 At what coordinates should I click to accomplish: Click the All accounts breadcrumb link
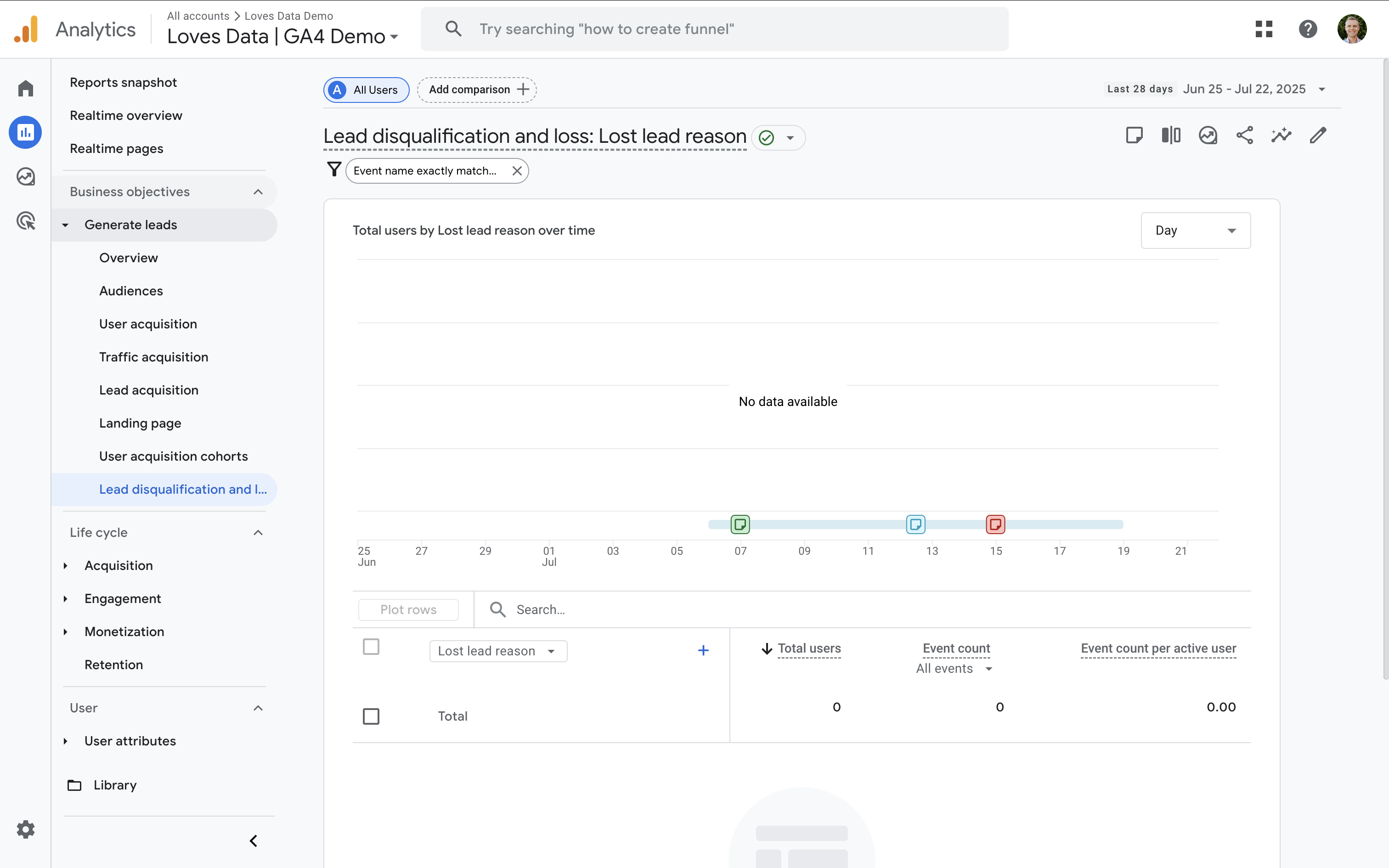pos(198,16)
